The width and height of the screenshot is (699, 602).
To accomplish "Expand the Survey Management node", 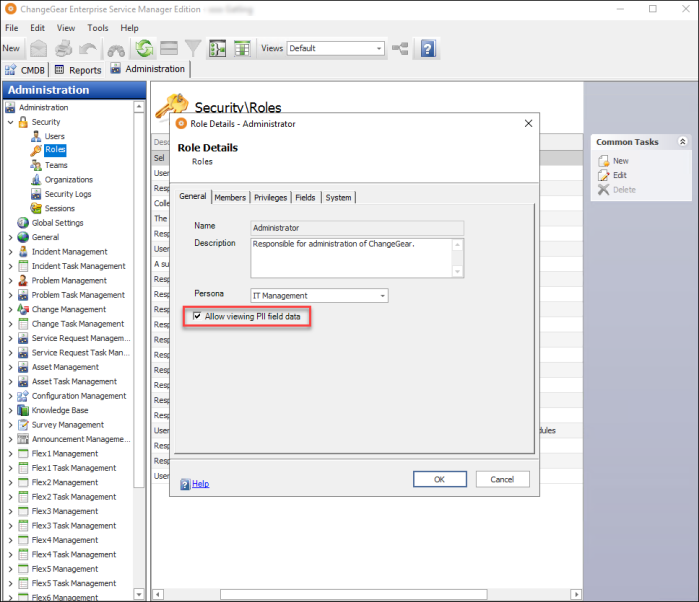I will click(x=11, y=425).
